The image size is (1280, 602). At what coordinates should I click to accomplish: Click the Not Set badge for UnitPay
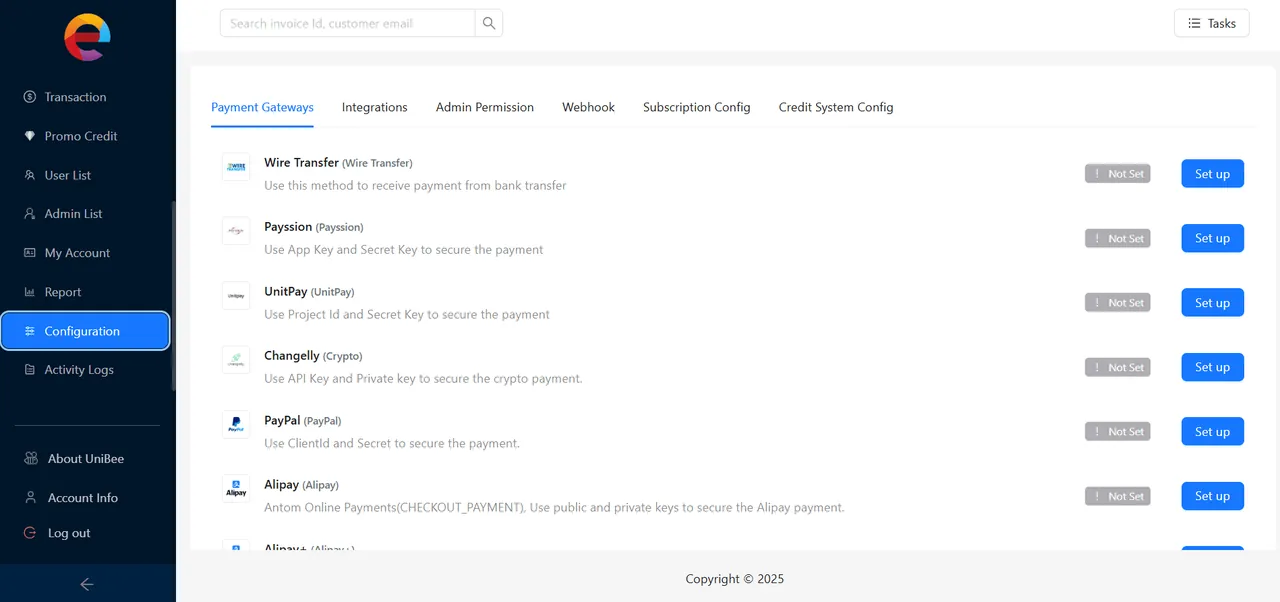click(1118, 303)
